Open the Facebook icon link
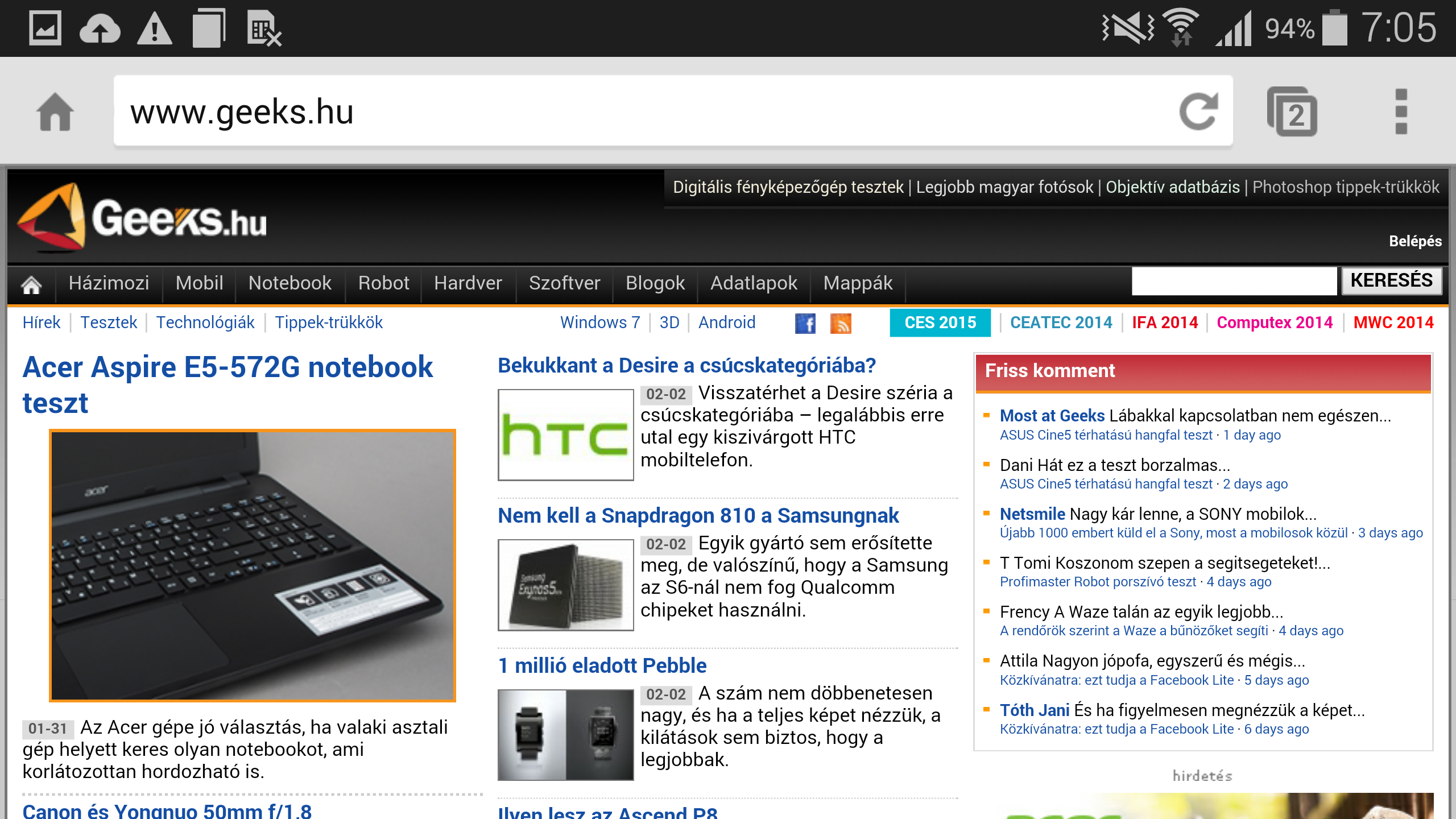 point(805,323)
